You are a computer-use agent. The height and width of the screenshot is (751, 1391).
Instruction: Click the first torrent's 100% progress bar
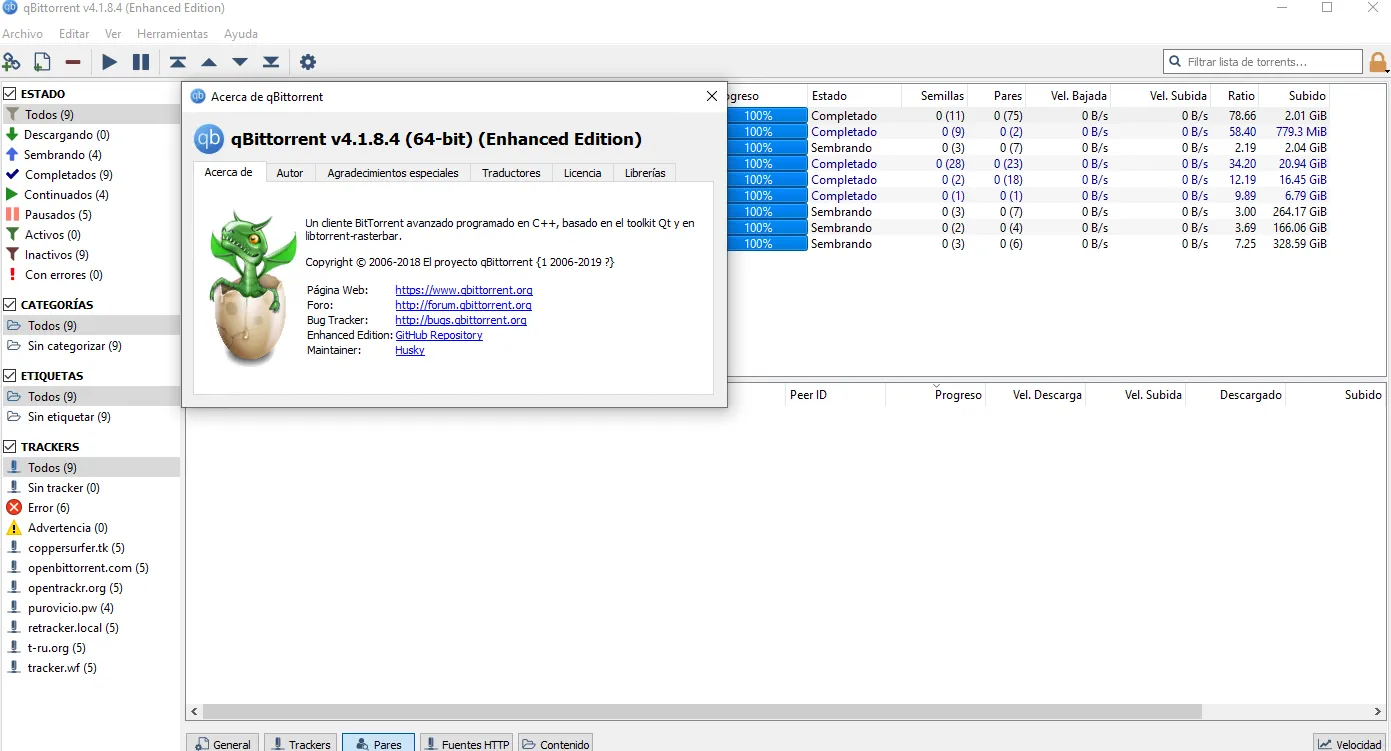click(x=765, y=115)
